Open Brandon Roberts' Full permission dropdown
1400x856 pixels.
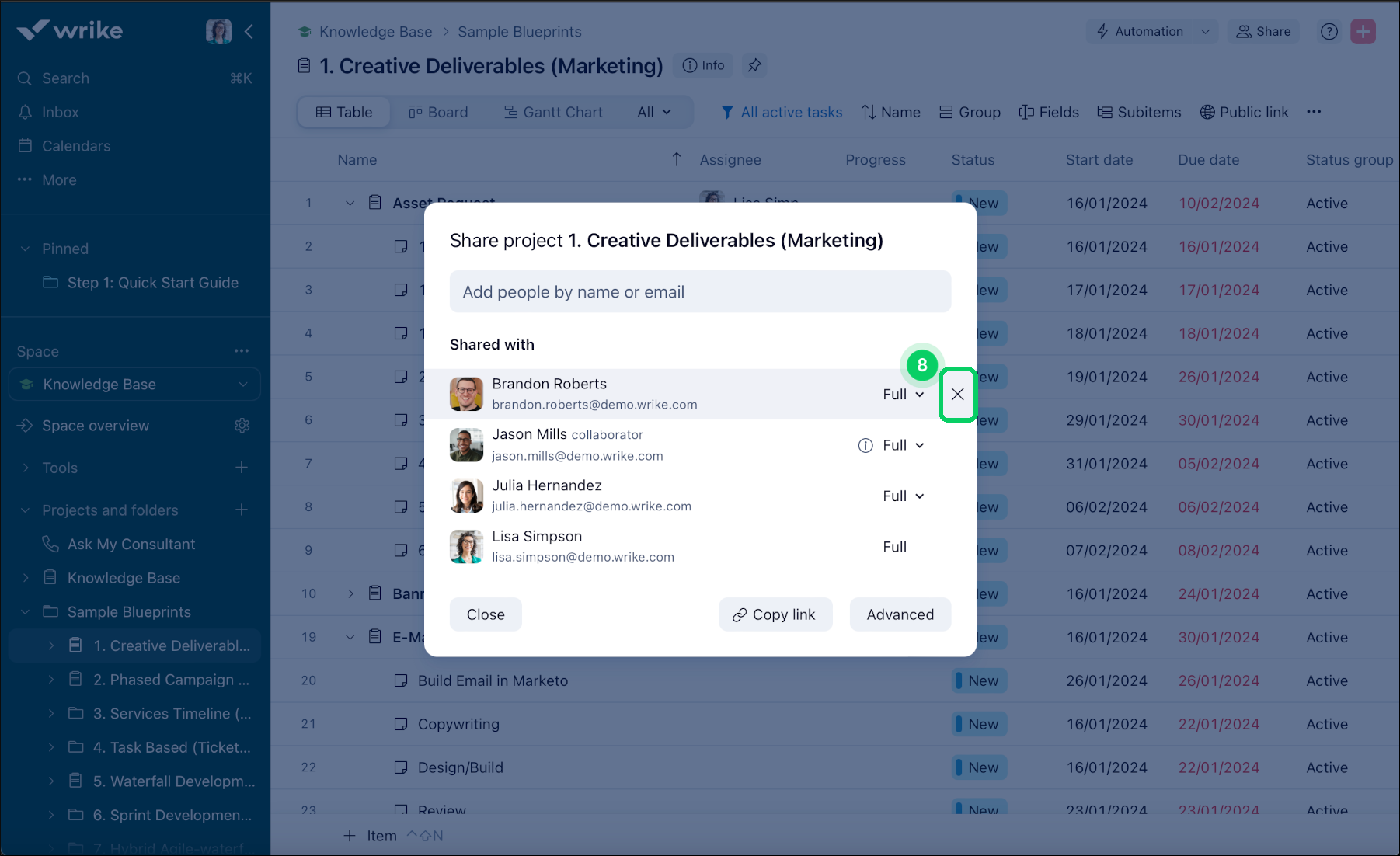(x=903, y=395)
